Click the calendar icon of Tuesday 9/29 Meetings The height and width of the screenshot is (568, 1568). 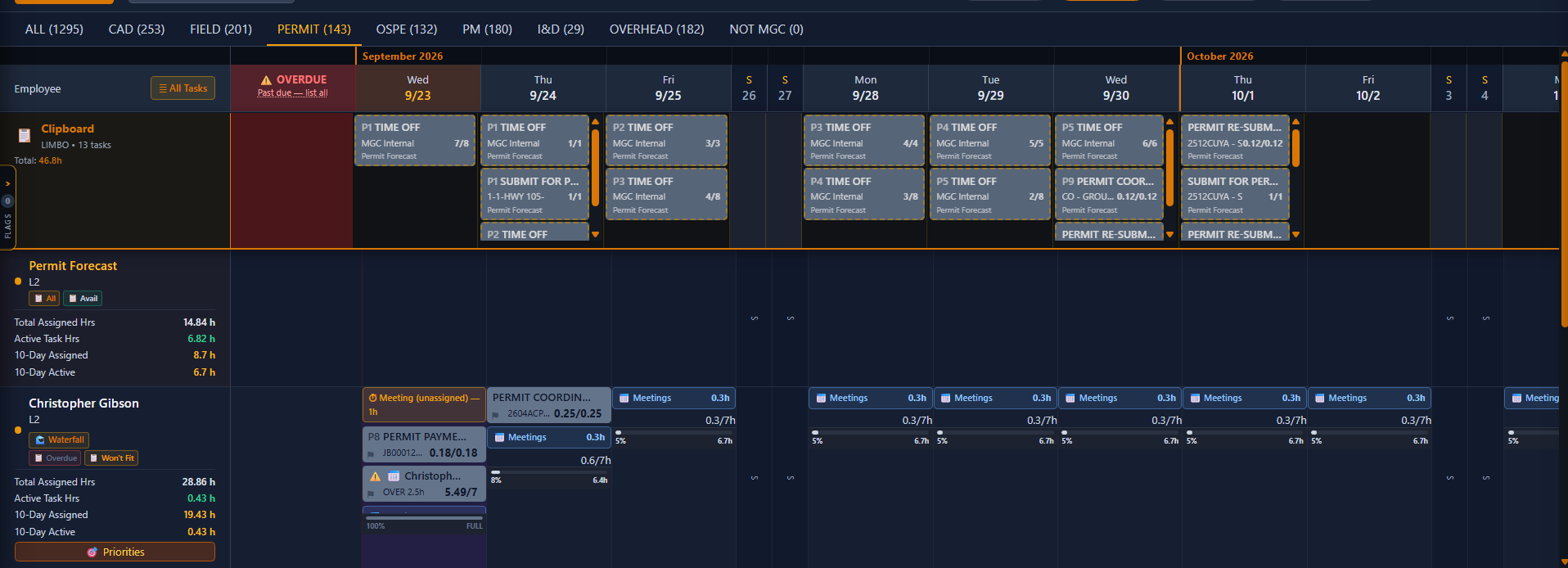tap(945, 399)
